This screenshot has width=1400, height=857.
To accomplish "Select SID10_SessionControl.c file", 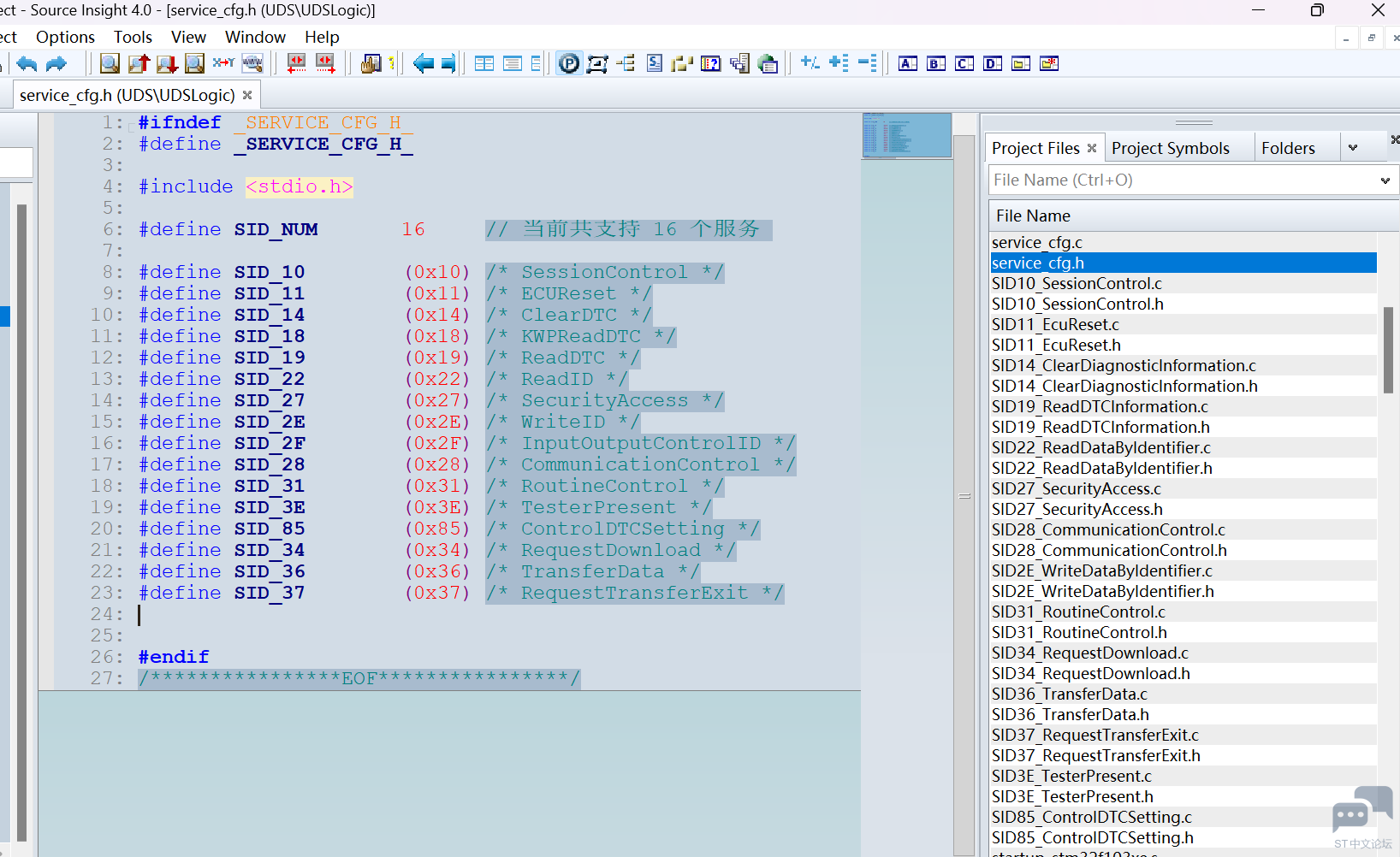I will tap(1183, 284).
